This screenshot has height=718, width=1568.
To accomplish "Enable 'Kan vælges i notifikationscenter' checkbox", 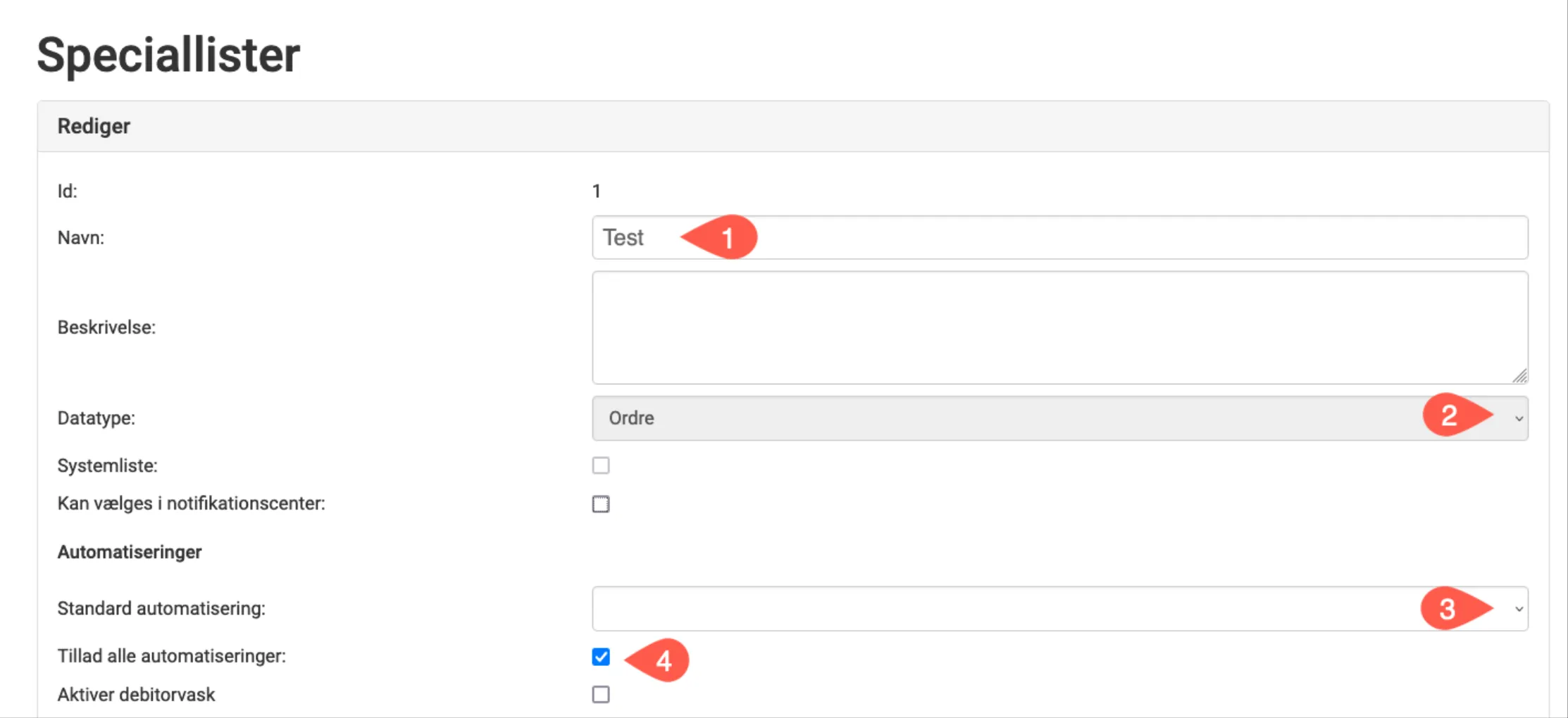I will point(601,504).
